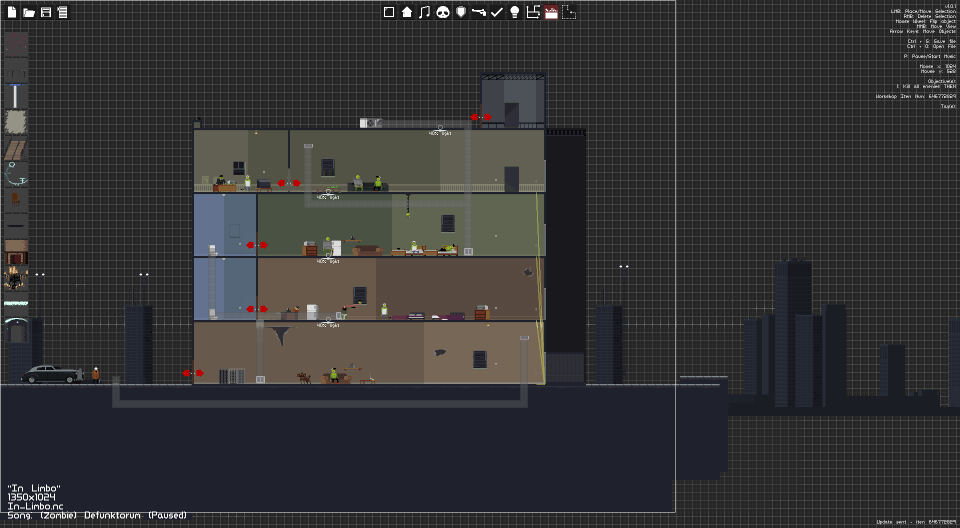
Task: Select the dashed selection region tool
Action: click(x=569, y=12)
